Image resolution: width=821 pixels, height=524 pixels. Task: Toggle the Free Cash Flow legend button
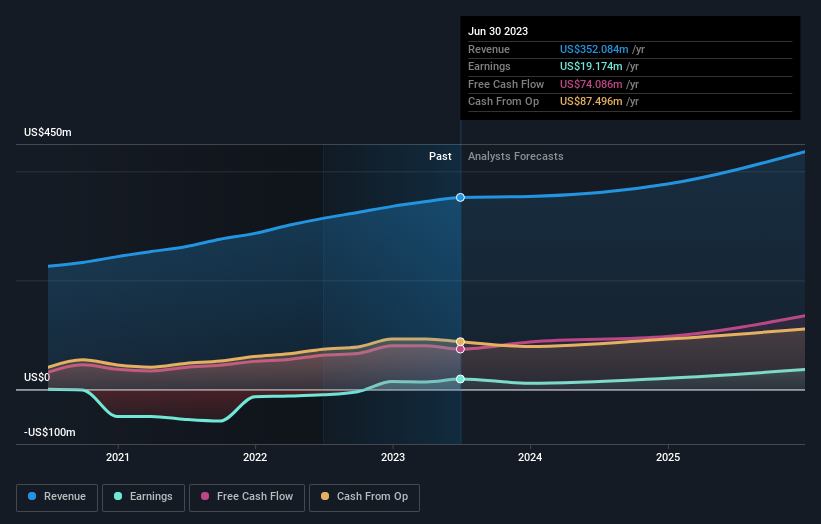coord(247,497)
